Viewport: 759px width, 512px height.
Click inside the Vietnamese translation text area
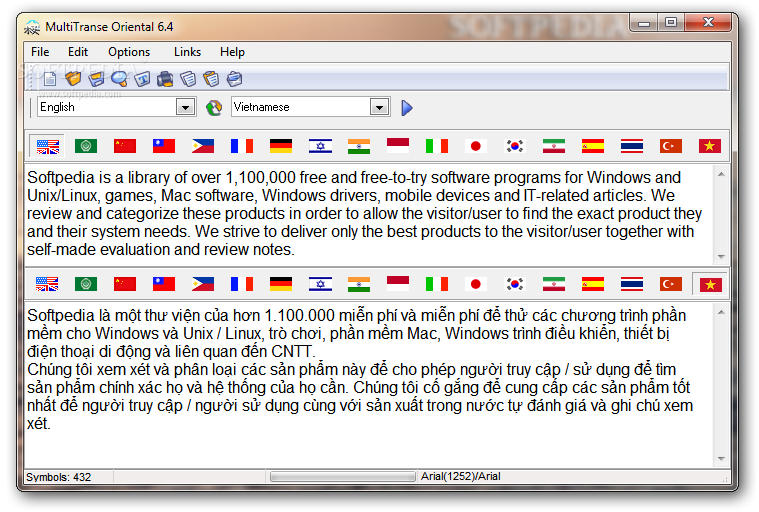point(369,385)
